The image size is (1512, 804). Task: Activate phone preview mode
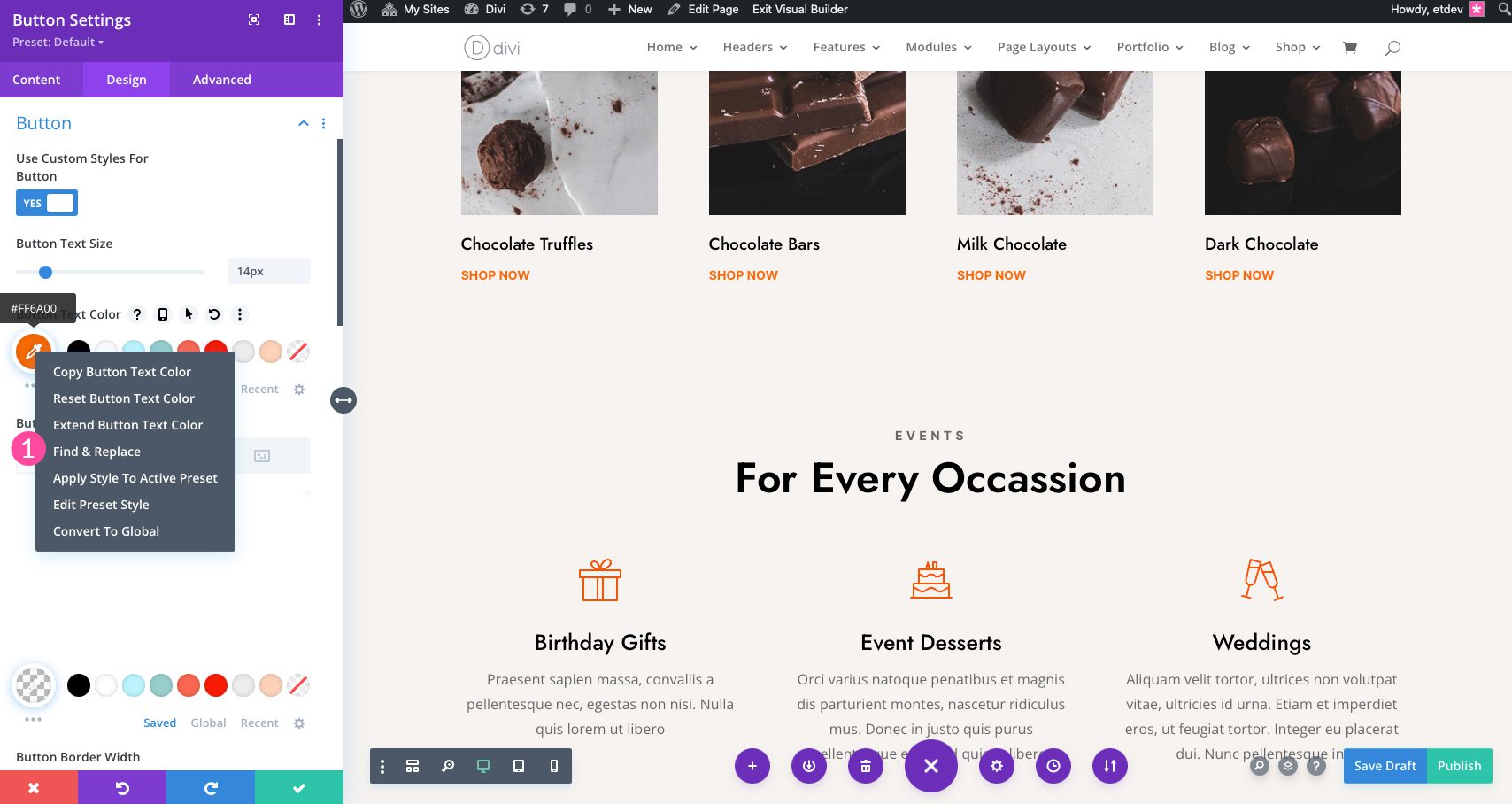[x=553, y=766]
